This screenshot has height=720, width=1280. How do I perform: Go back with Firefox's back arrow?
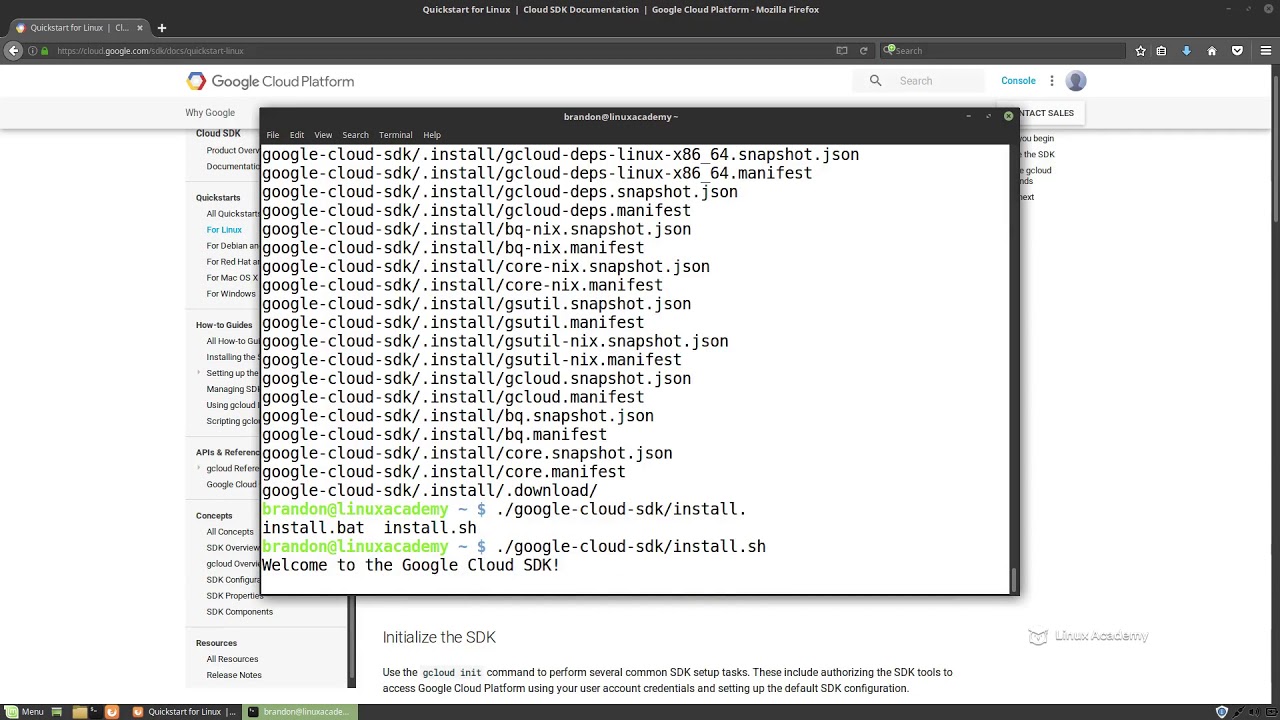pos(13,50)
